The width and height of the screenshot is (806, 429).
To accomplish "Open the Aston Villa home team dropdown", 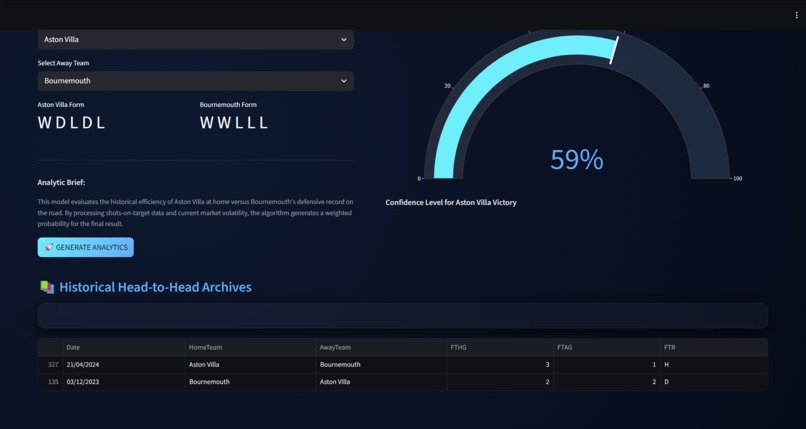I will [x=195, y=40].
